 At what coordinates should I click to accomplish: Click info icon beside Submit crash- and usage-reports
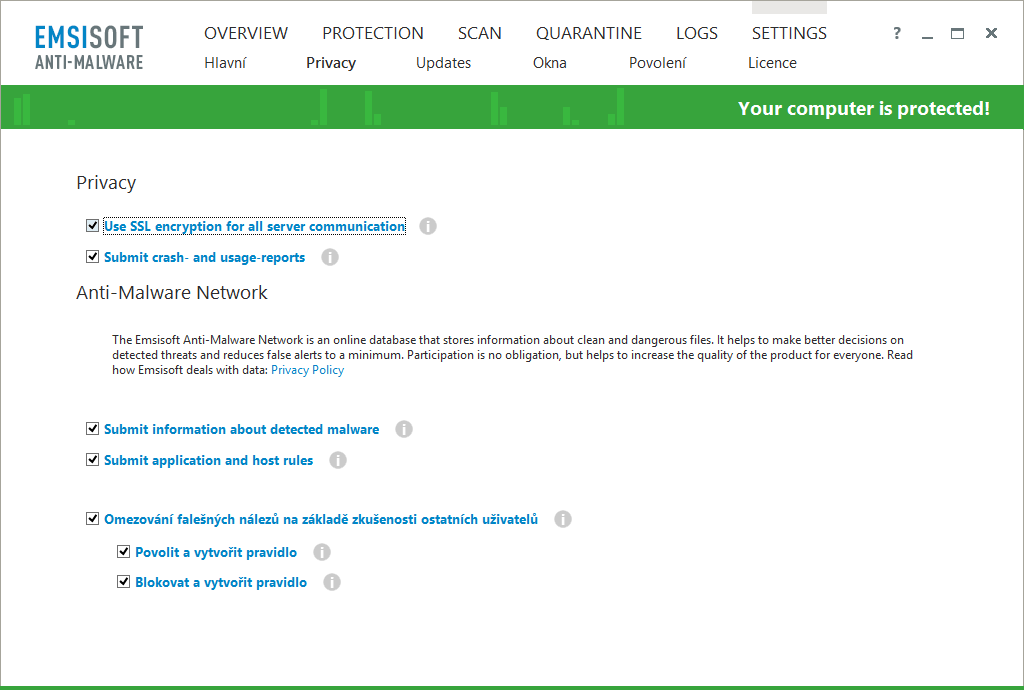[x=330, y=257]
